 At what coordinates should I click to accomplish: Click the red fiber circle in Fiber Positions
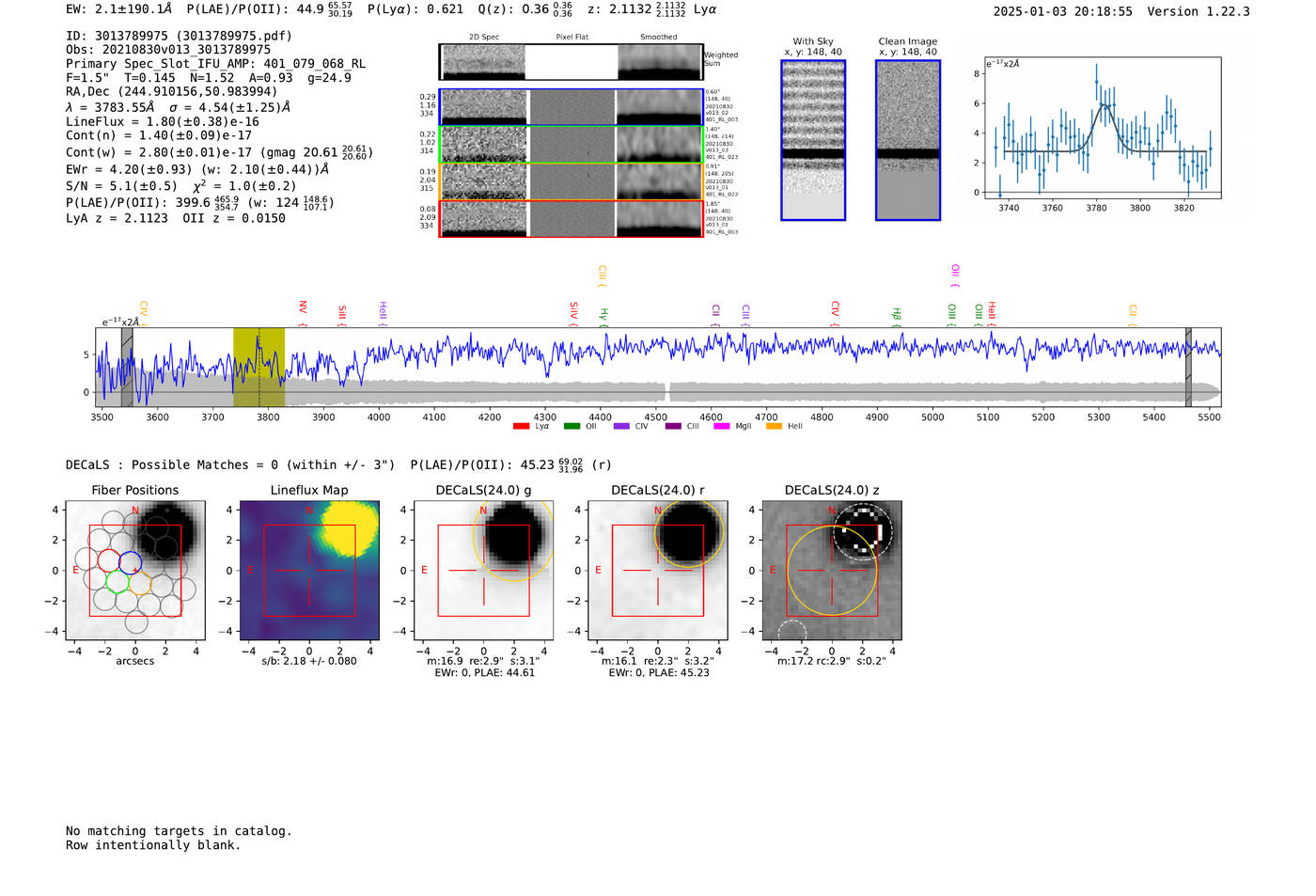108,560
